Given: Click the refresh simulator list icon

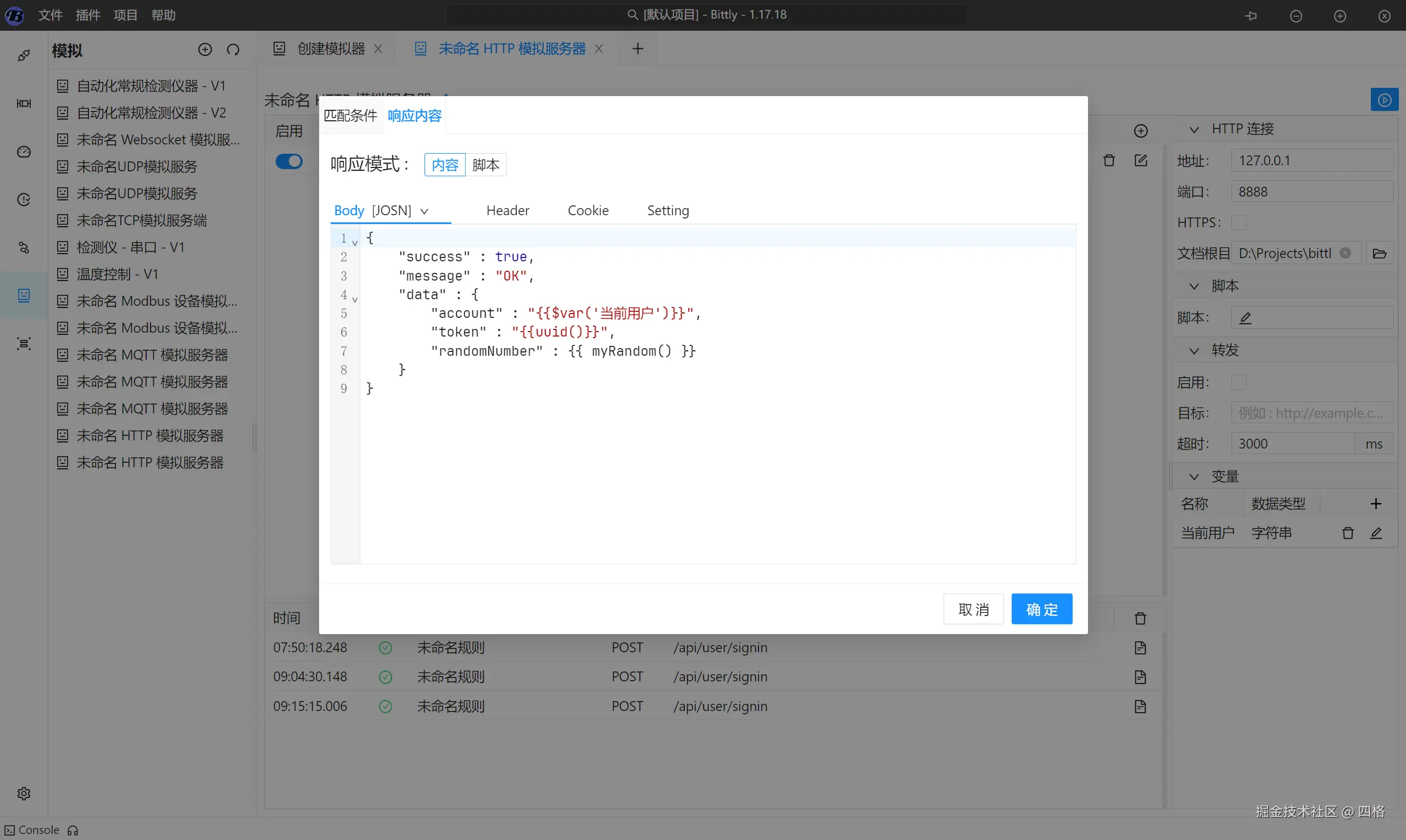Looking at the screenshot, I should [x=233, y=50].
